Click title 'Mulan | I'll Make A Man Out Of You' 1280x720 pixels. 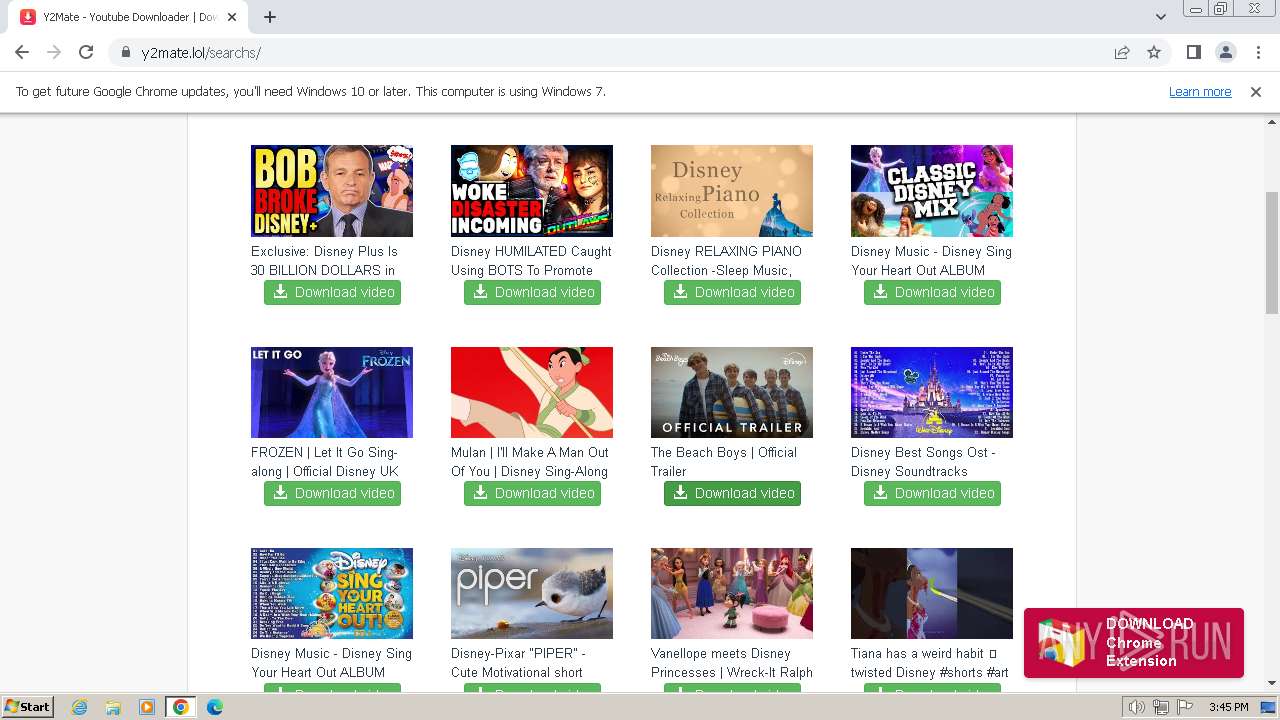530,462
